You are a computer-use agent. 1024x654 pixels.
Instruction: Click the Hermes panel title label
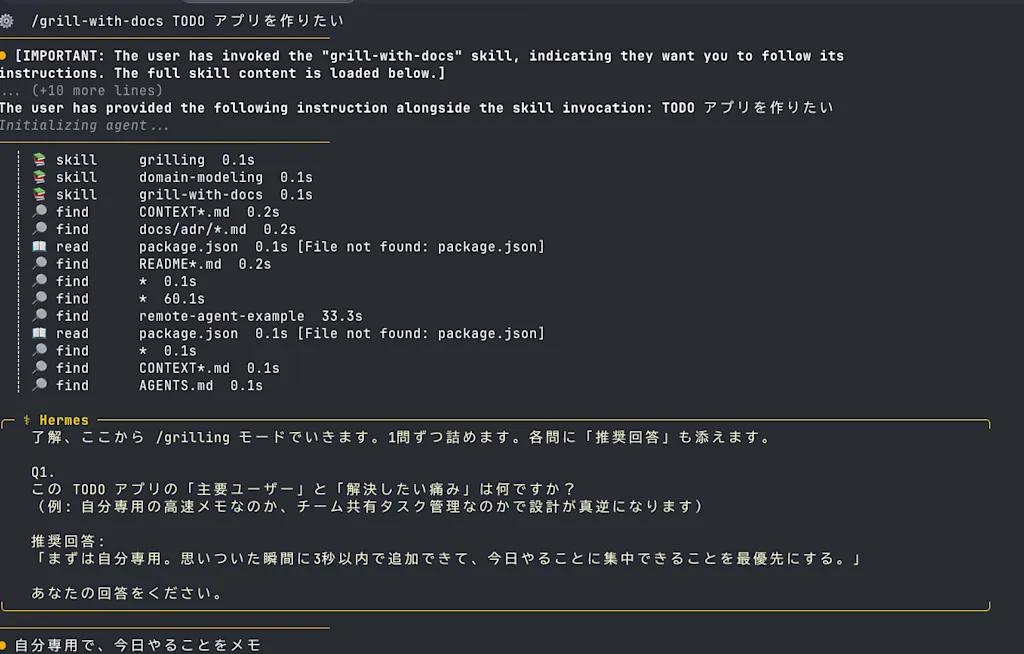tap(64, 420)
